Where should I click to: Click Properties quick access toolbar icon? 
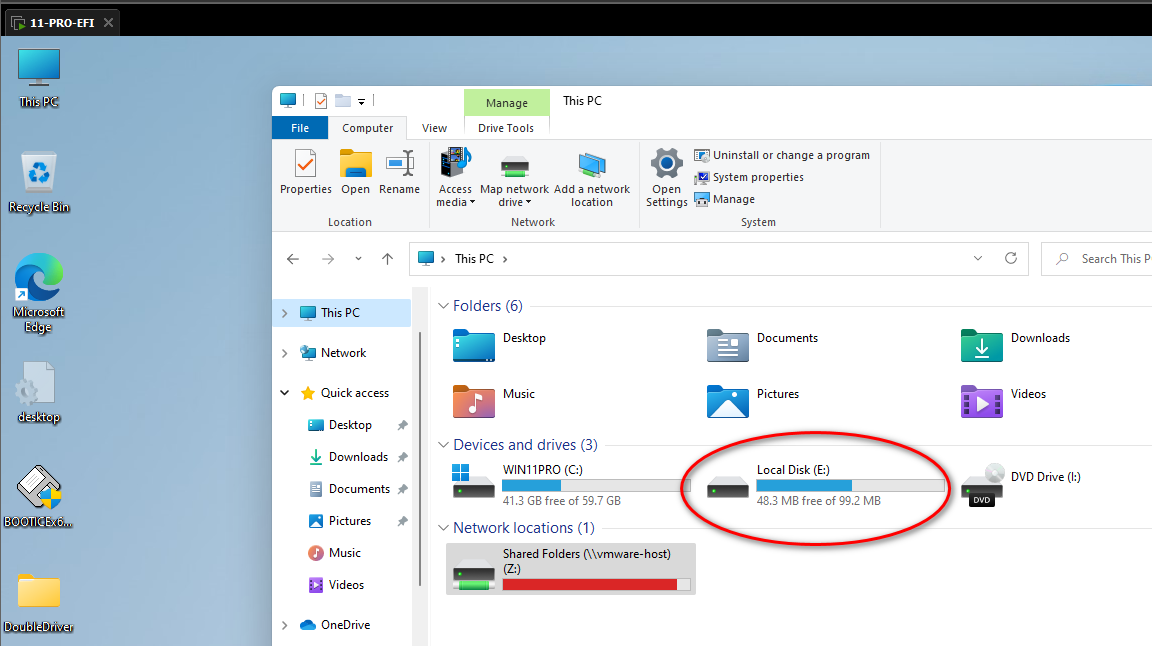pos(321,101)
